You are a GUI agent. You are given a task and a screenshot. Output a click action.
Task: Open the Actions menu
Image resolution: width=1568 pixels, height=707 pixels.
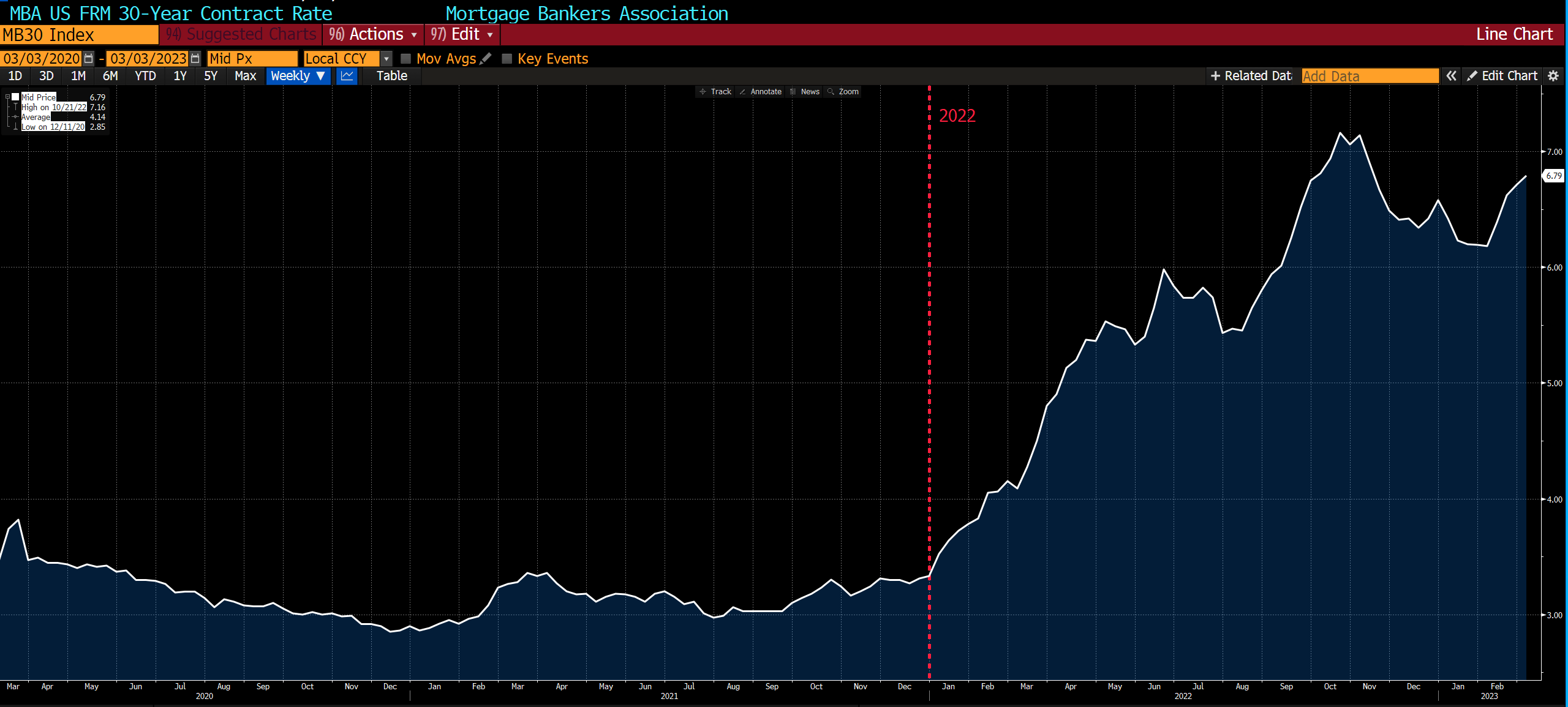coord(372,34)
